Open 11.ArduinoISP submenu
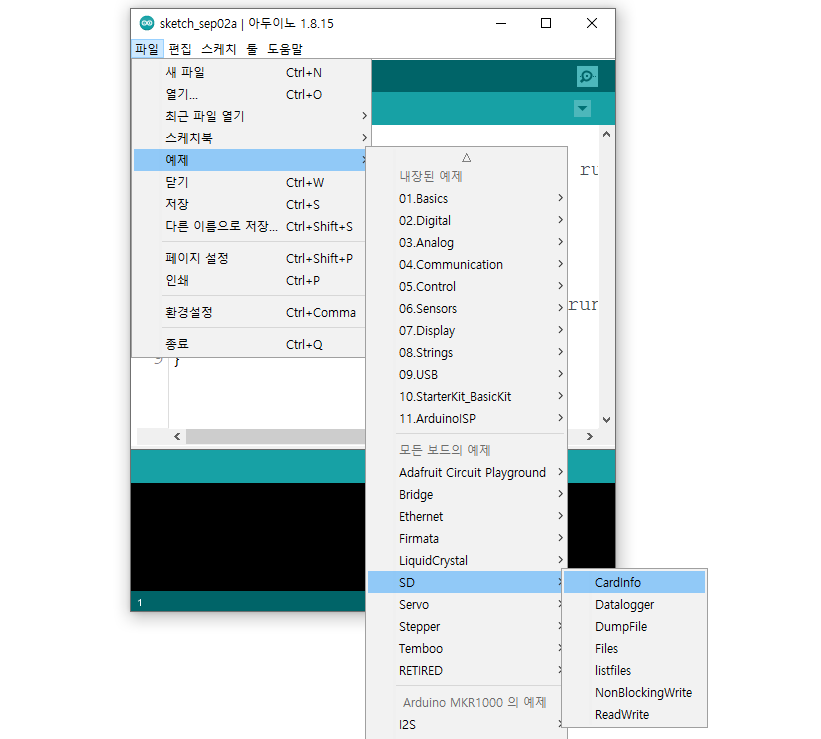The width and height of the screenshot is (821, 739). pos(467,418)
